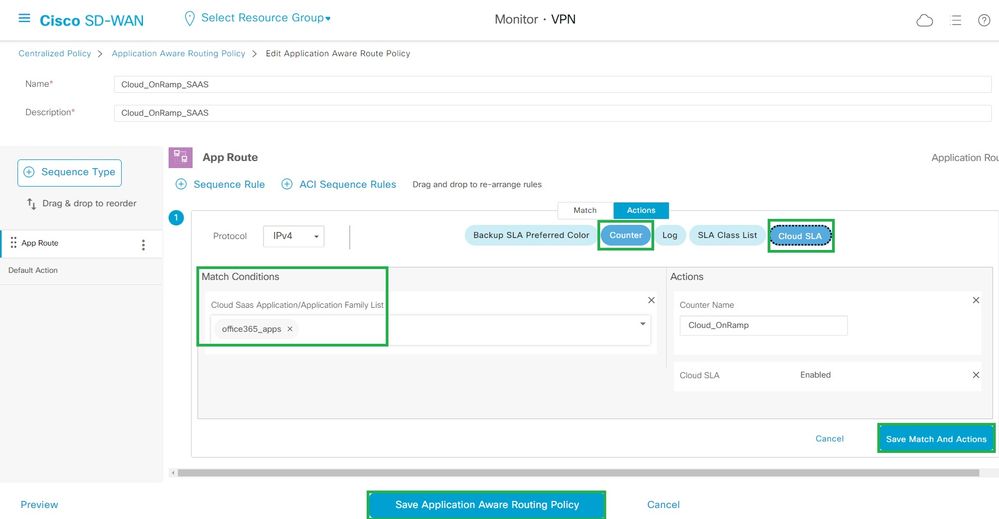Click the plus icon beside ACI Sequence Rules
Viewport: 999px width, 519px height.
pyautogui.click(x=287, y=184)
